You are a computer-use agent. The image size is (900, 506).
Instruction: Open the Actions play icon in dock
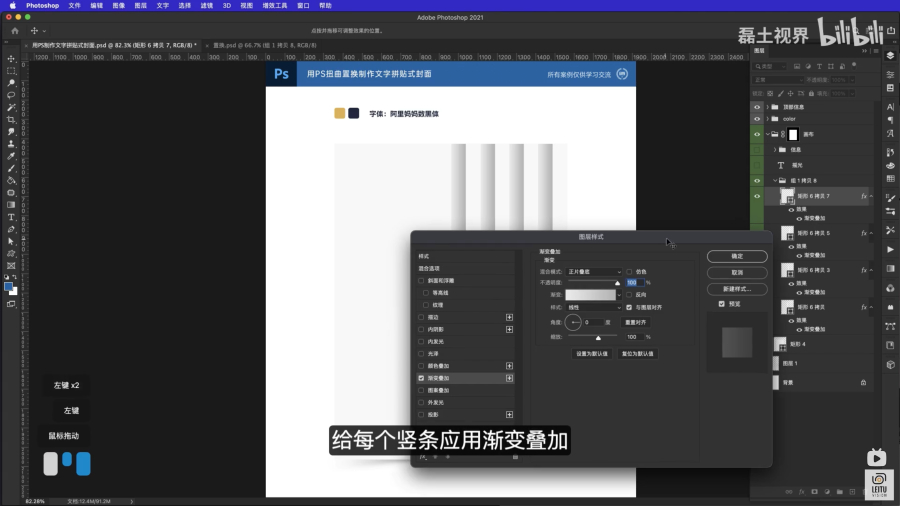coord(890,250)
